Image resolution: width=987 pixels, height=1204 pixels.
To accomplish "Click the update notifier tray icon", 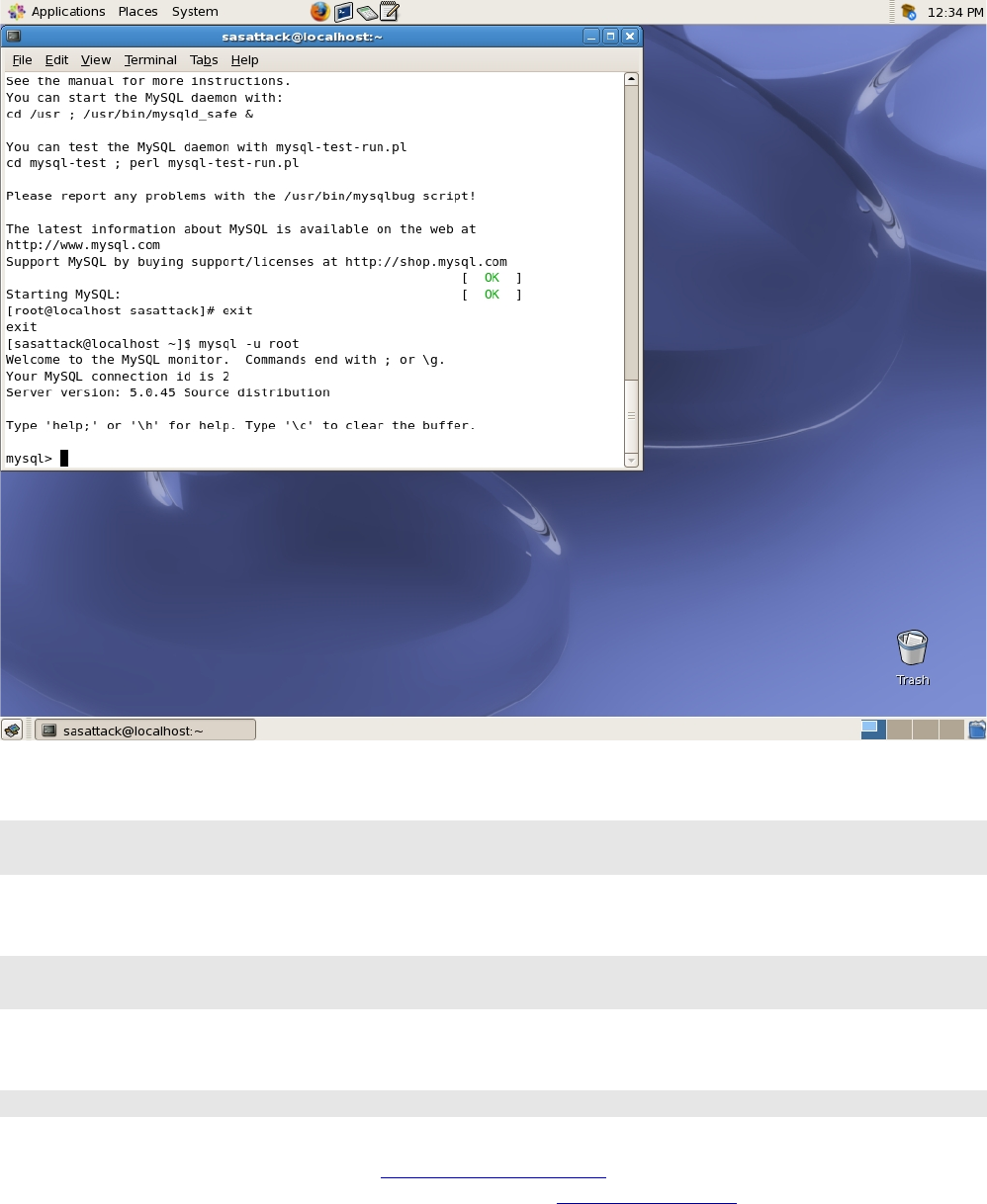I will coord(908,12).
